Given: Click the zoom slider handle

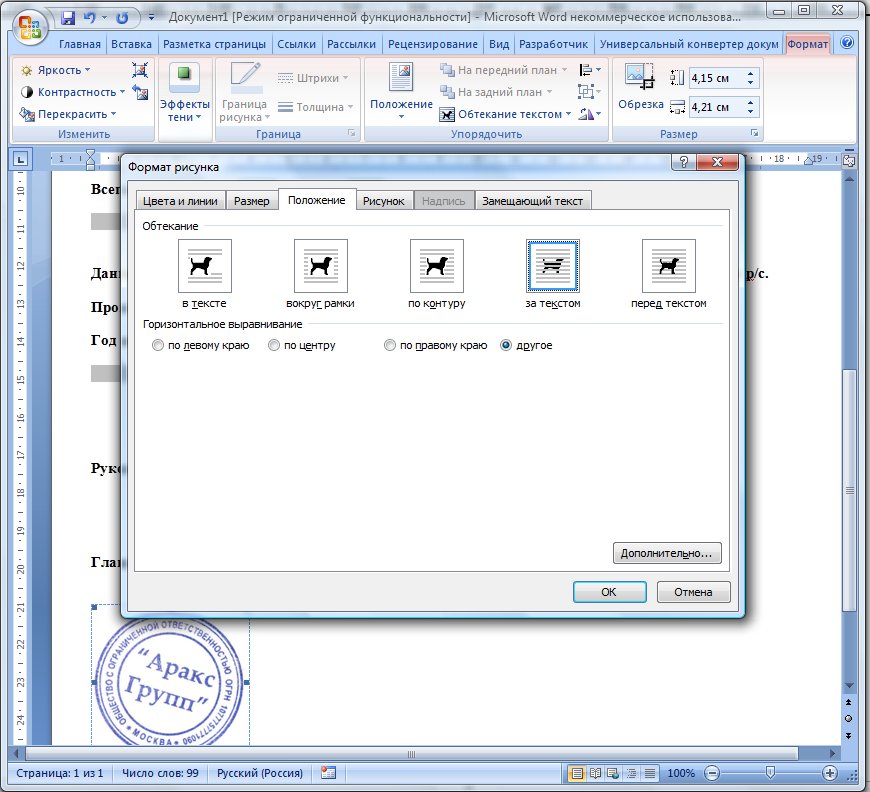Looking at the screenshot, I should pos(770,772).
